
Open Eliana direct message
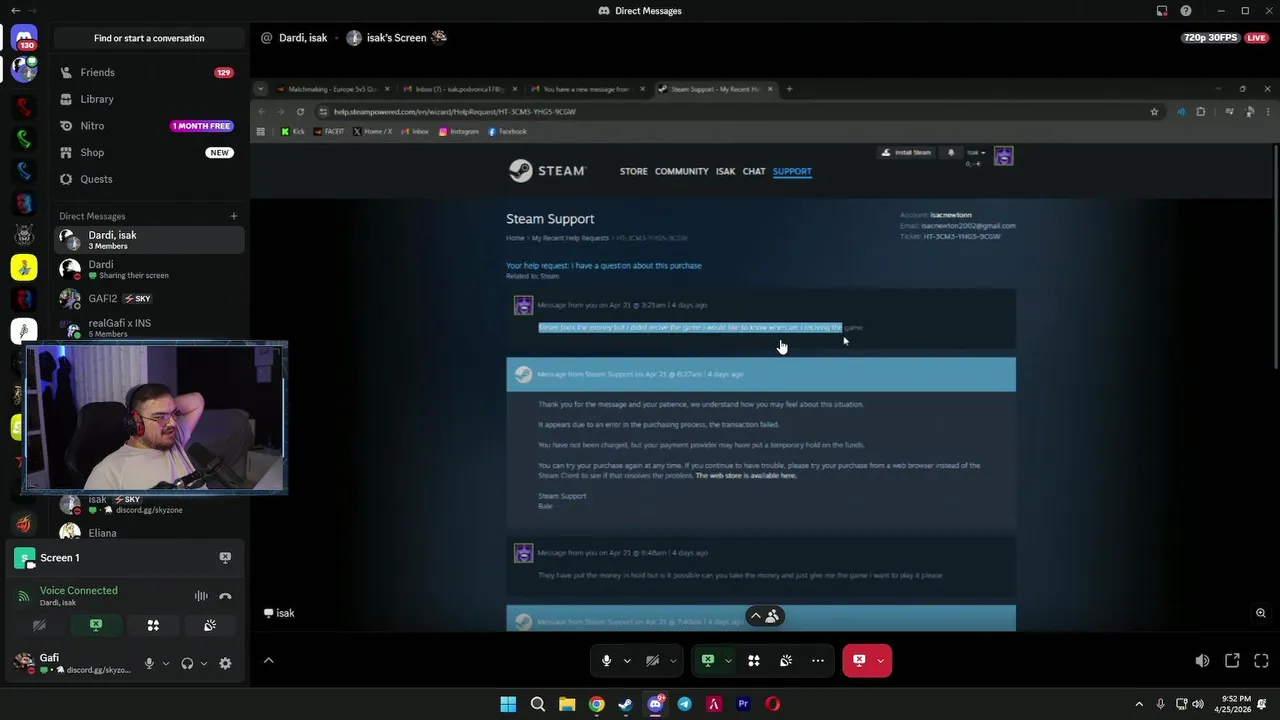pyautogui.click(x=149, y=533)
